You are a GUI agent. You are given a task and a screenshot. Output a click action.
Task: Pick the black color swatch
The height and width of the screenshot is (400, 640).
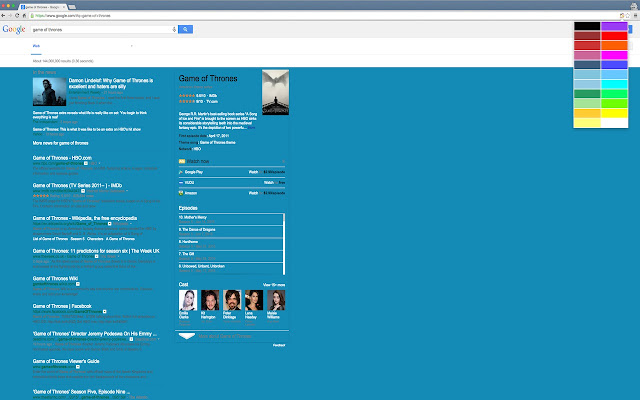coord(587,26)
